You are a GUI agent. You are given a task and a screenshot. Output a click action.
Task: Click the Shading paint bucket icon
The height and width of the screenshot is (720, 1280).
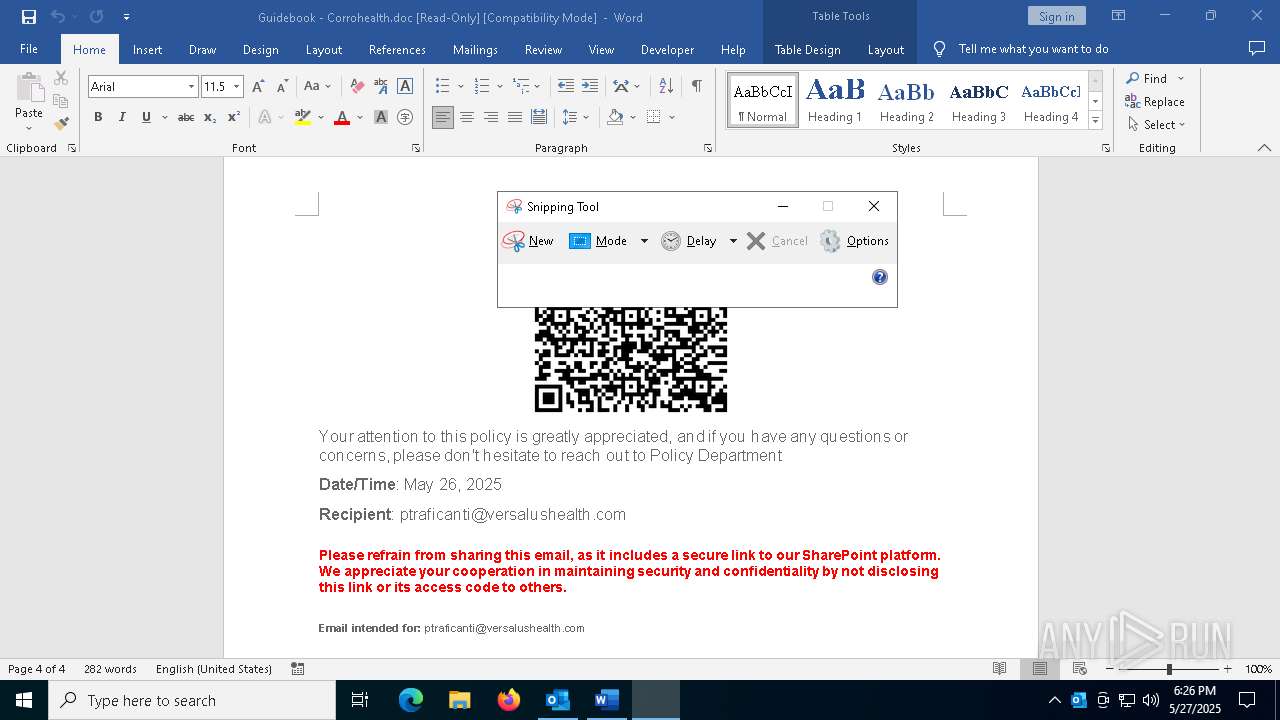615,117
